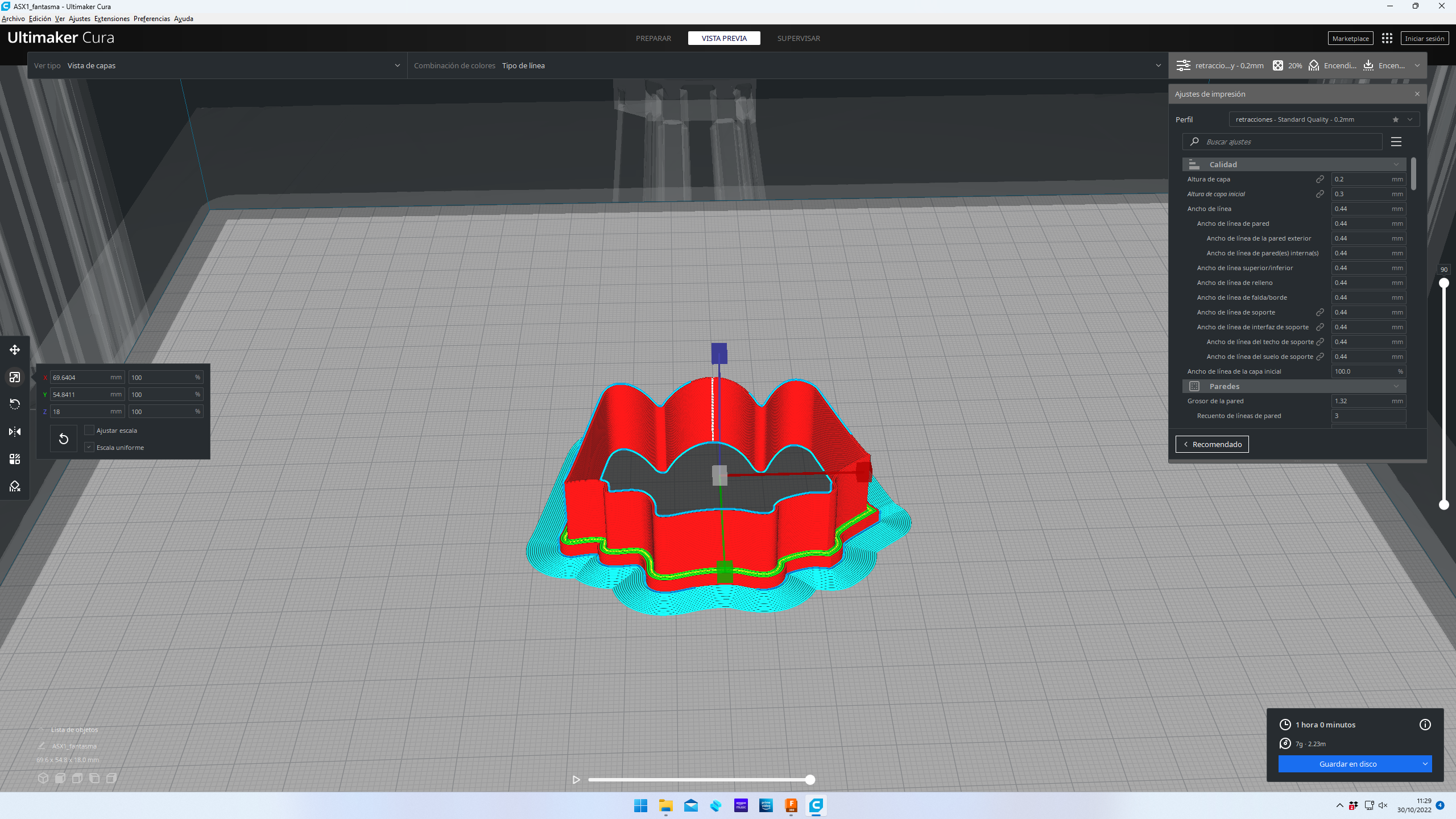Select the Move tool in the left toolbar
The height and width of the screenshot is (819, 1456).
coord(15,350)
